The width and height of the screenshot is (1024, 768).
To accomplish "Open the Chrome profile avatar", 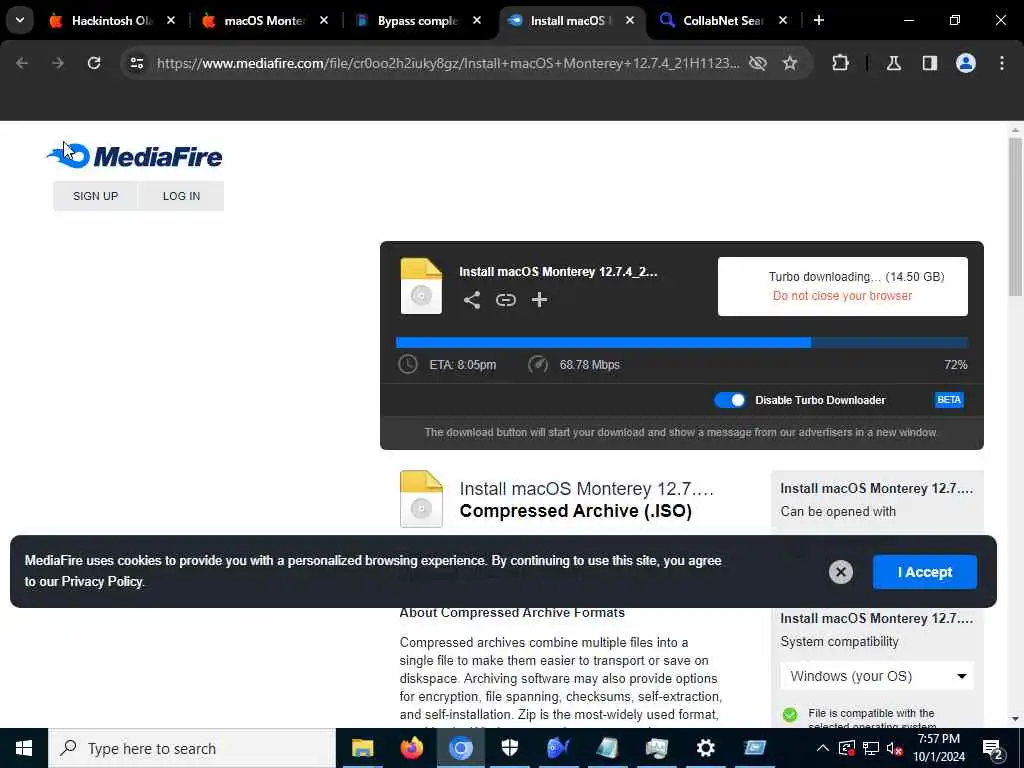I will point(966,63).
